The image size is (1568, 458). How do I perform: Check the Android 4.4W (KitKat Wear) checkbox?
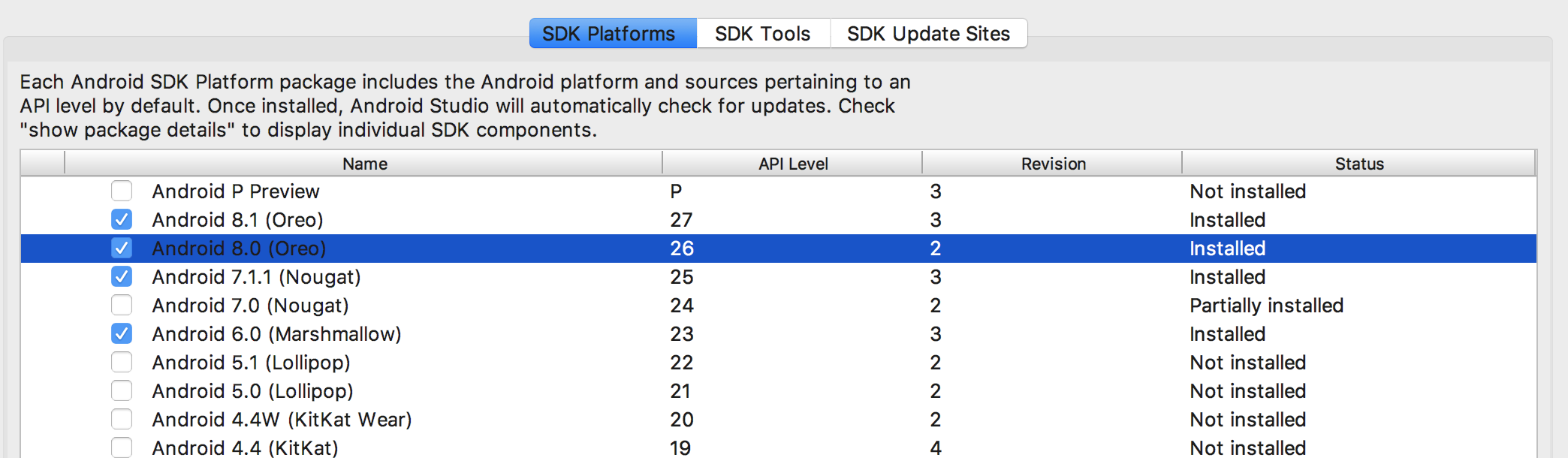(x=122, y=419)
